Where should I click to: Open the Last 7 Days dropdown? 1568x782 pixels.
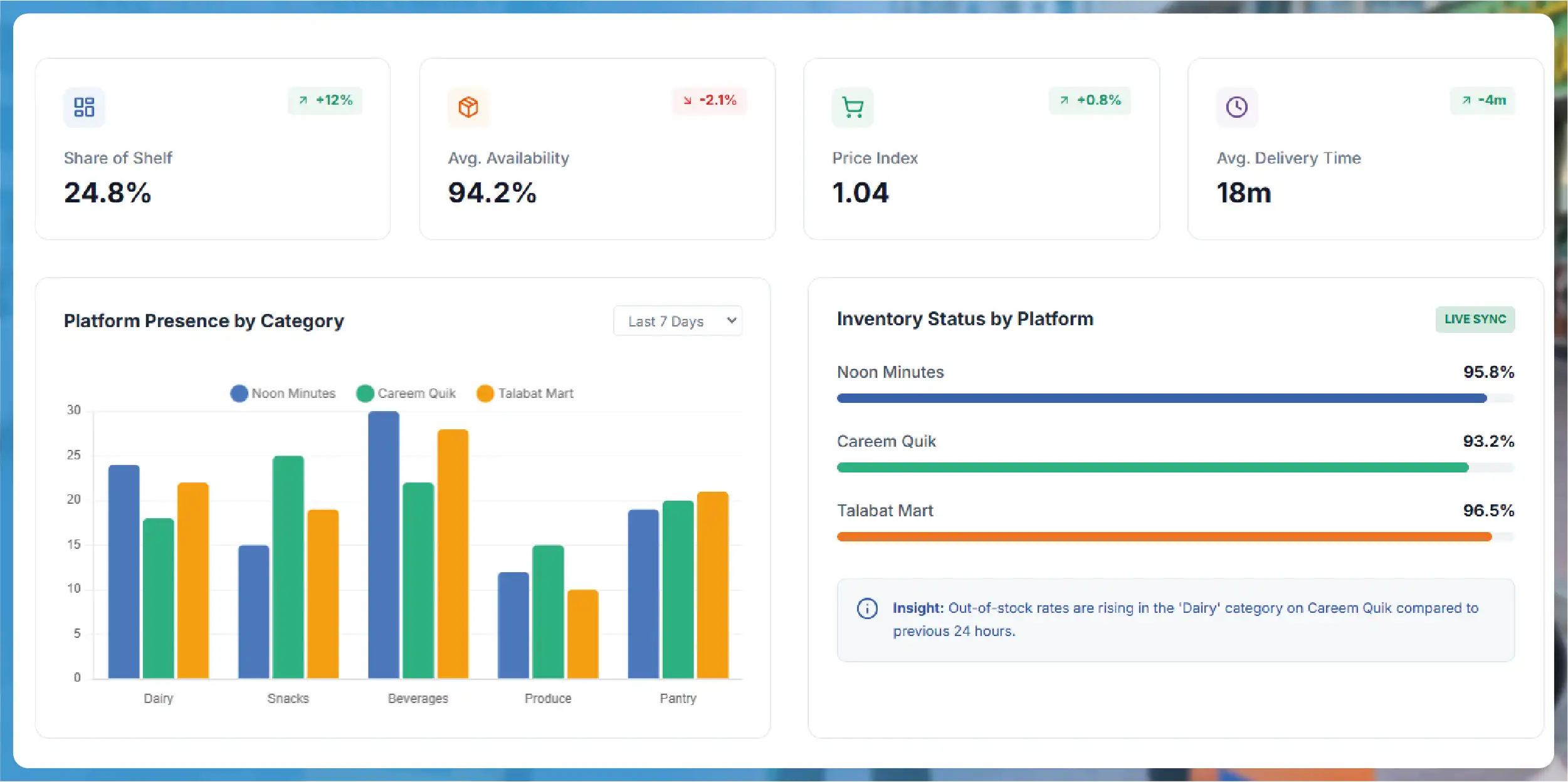(666, 321)
